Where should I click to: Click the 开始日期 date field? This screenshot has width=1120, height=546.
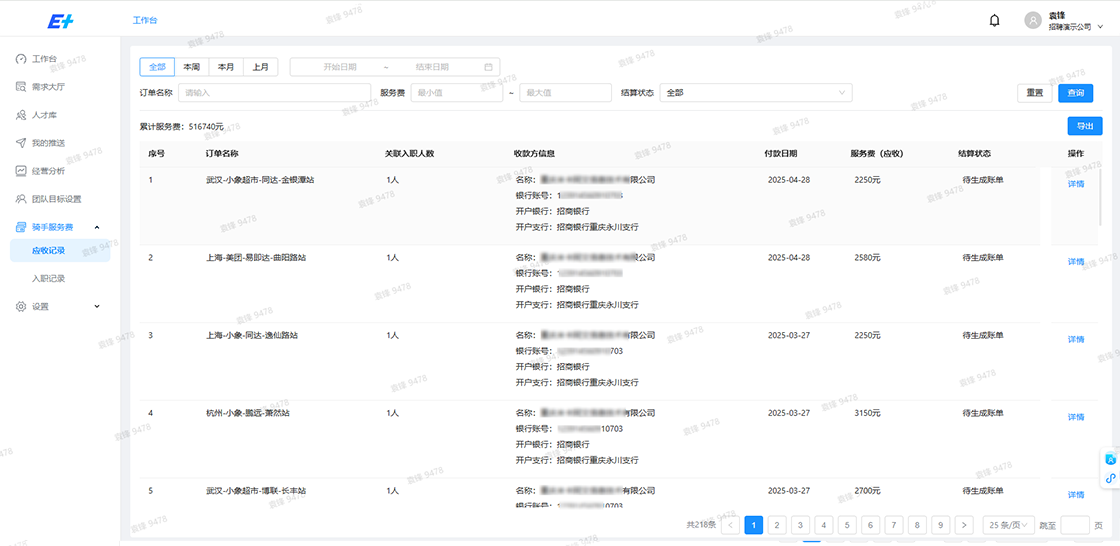pyautogui.click(x=339, y=67)
